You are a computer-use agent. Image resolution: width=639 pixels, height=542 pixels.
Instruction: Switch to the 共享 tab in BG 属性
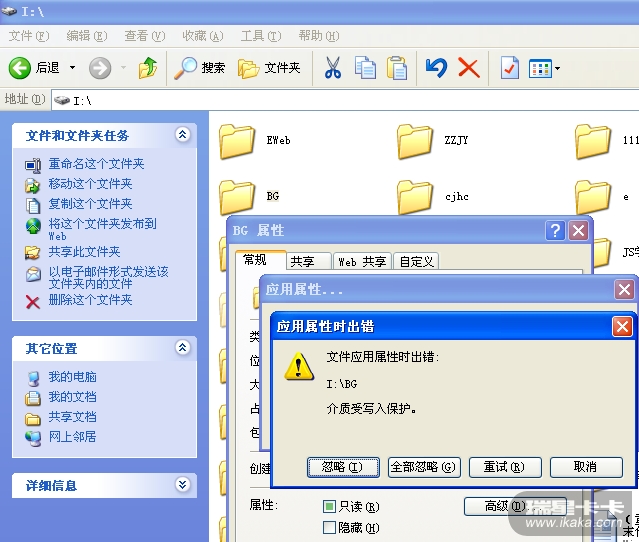point(308,261)
